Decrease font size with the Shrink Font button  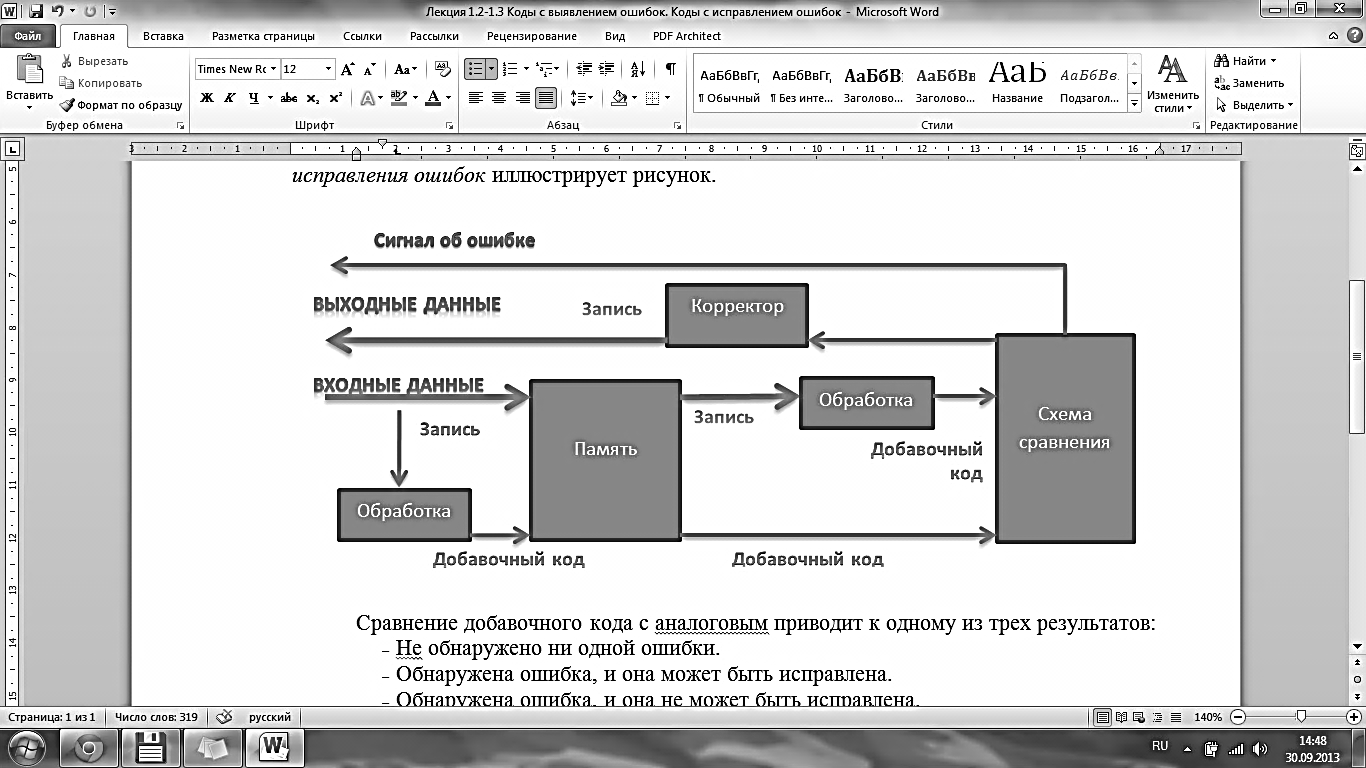369,69
